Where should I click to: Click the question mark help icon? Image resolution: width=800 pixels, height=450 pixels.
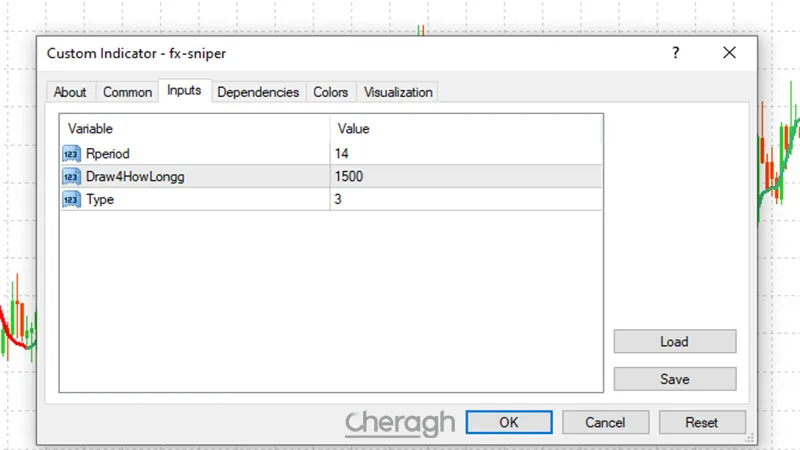[x=676, y=53]
